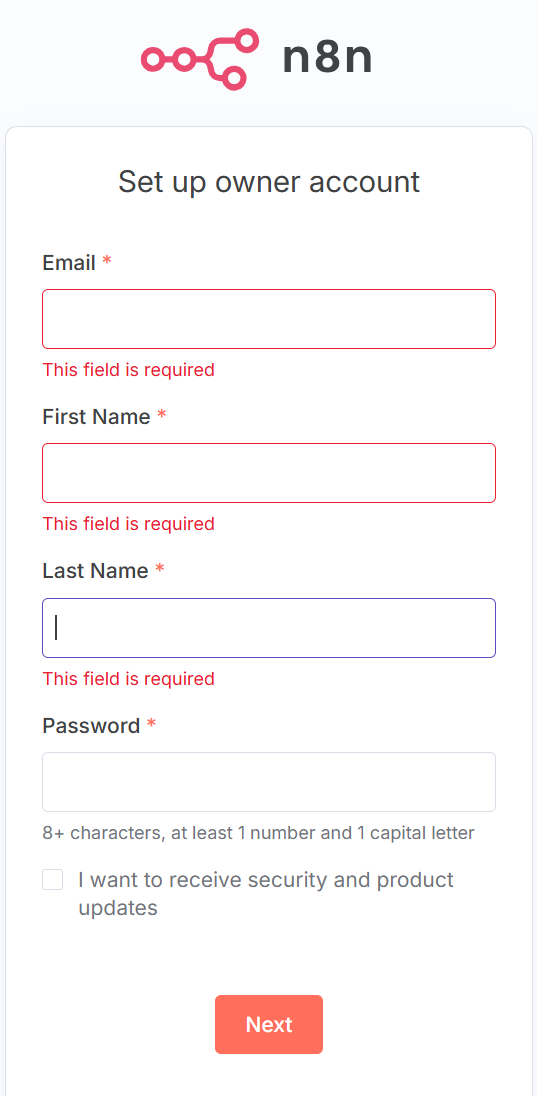
Task: Click the First Name field label
Action: 96,417
